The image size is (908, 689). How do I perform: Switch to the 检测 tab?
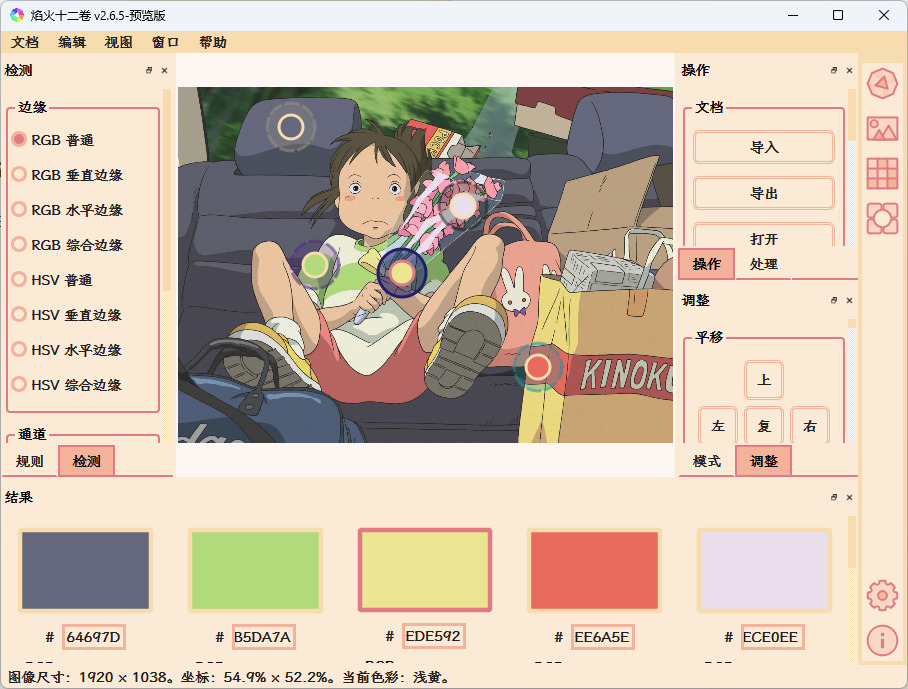[86, 461]
